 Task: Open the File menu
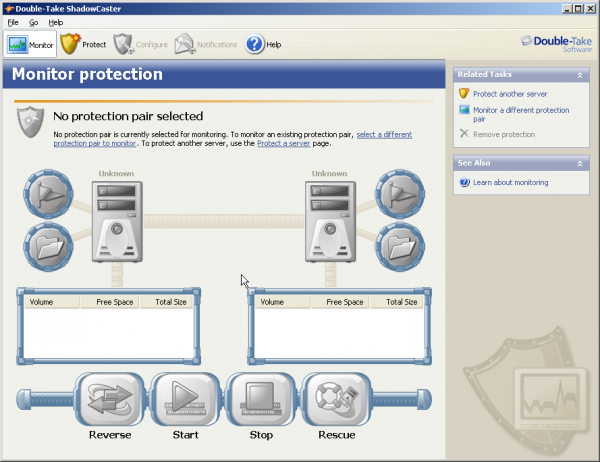coord(13,23)
